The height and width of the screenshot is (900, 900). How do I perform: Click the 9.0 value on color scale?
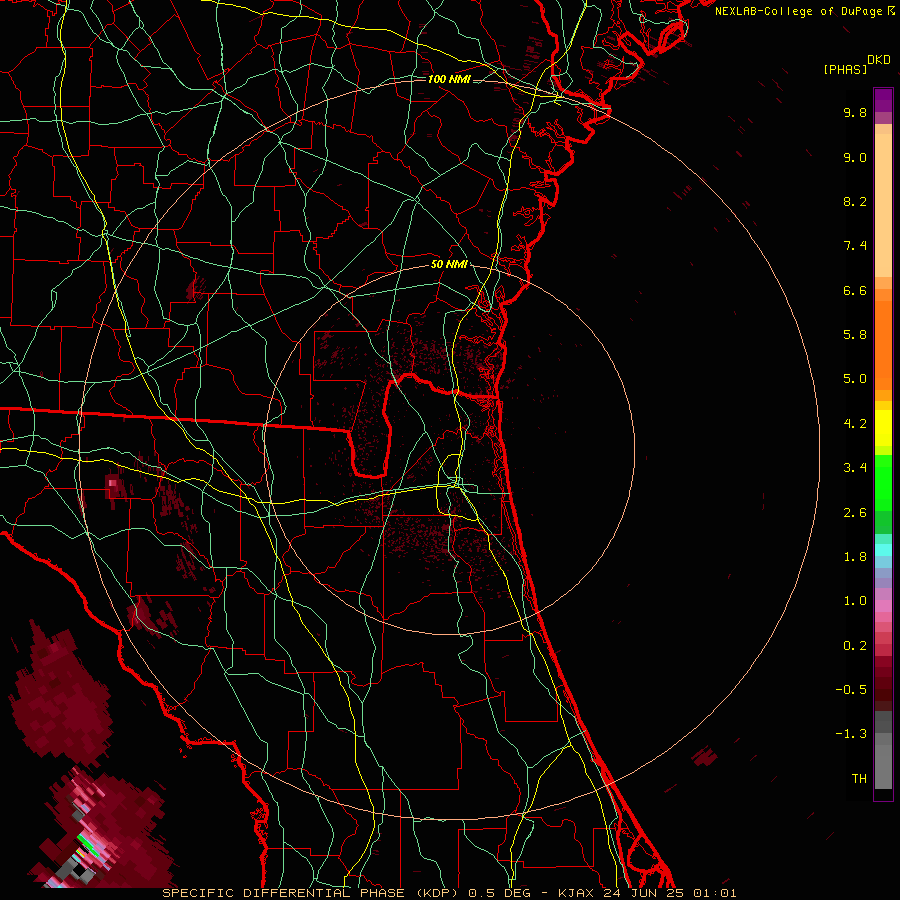855,157
